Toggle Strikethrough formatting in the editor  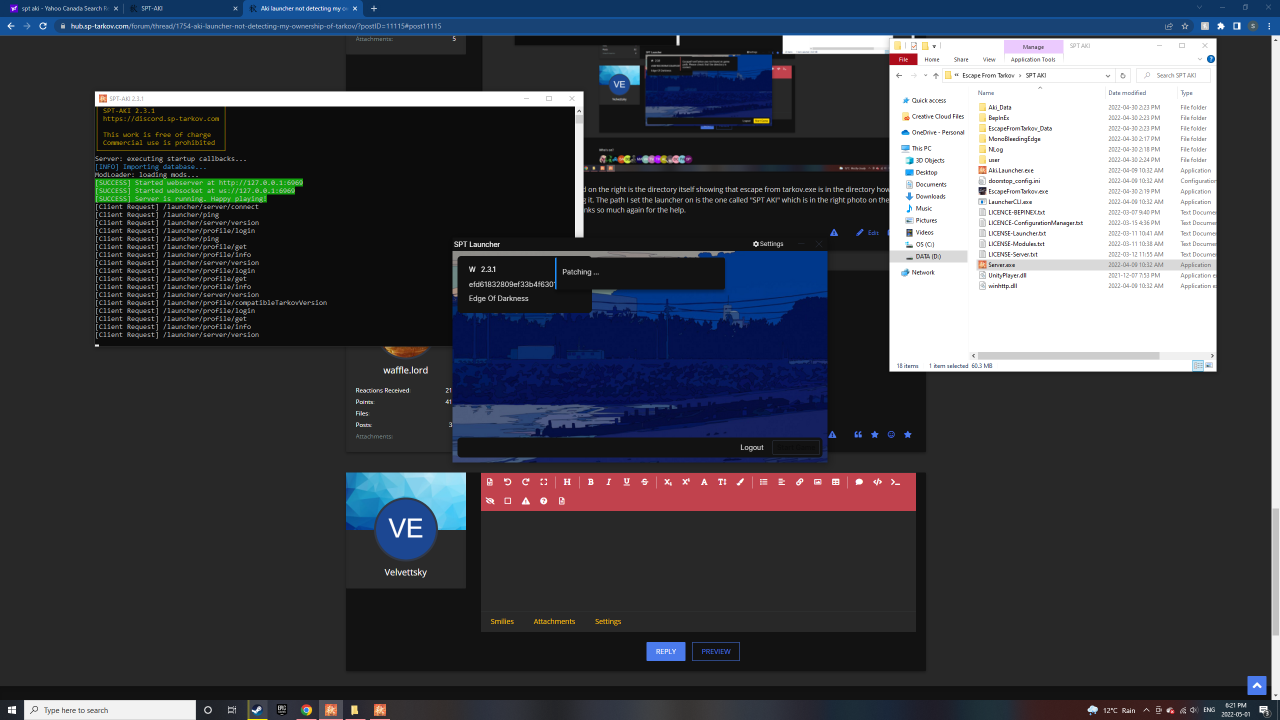point(645,482)
